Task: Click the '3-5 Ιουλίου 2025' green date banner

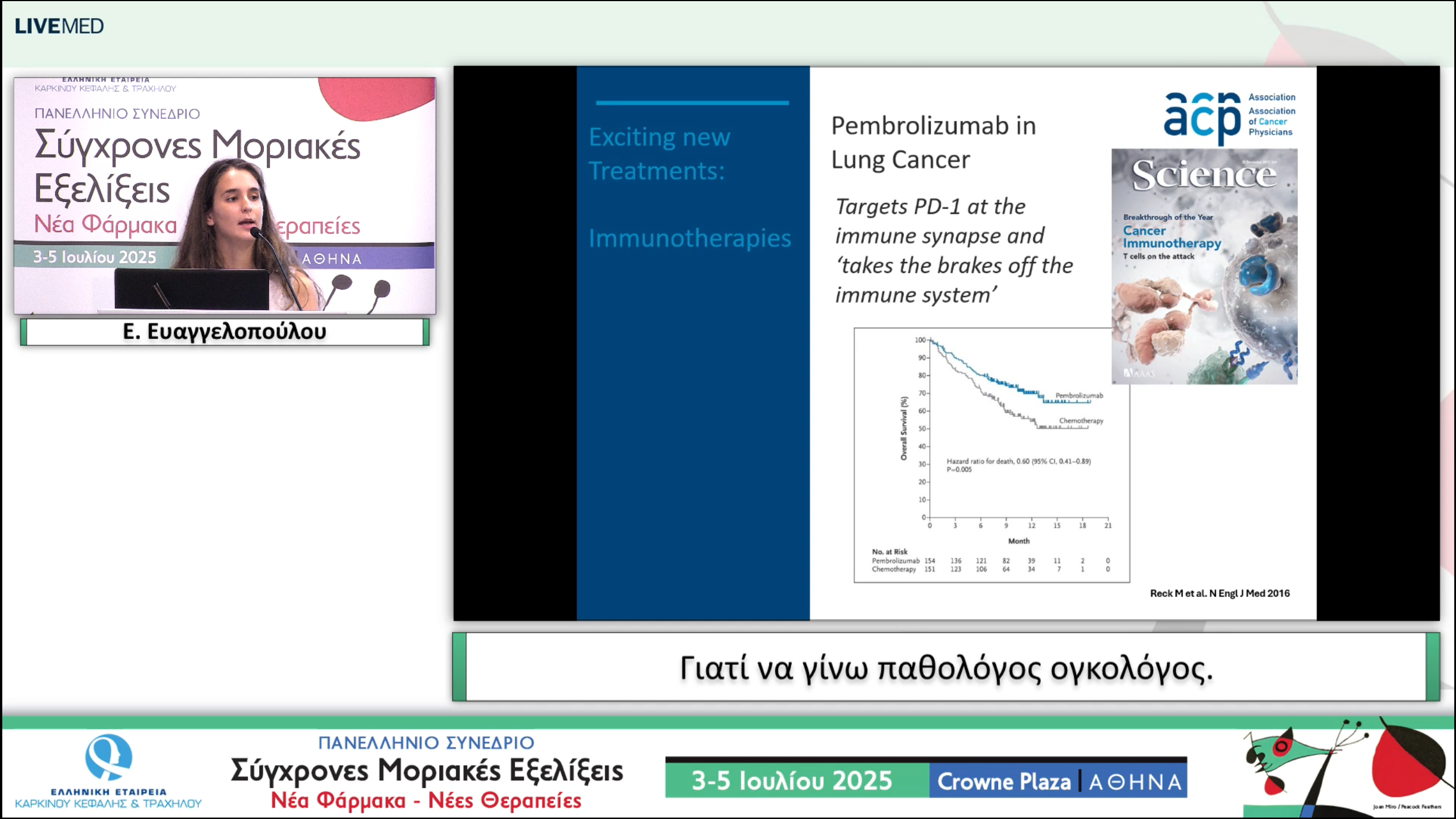Action: point(792,781)
